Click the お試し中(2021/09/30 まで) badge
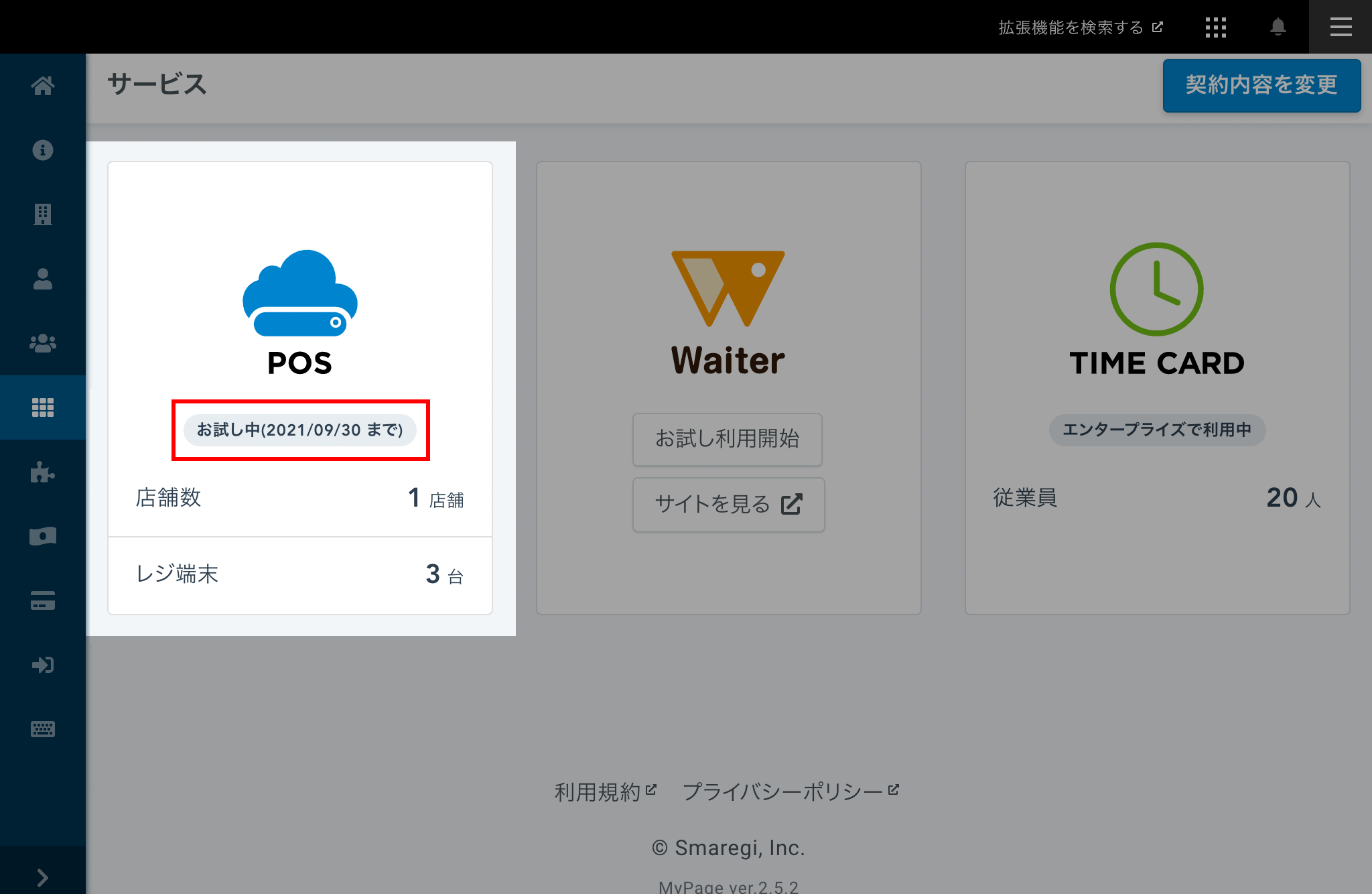 pos(300,430)
